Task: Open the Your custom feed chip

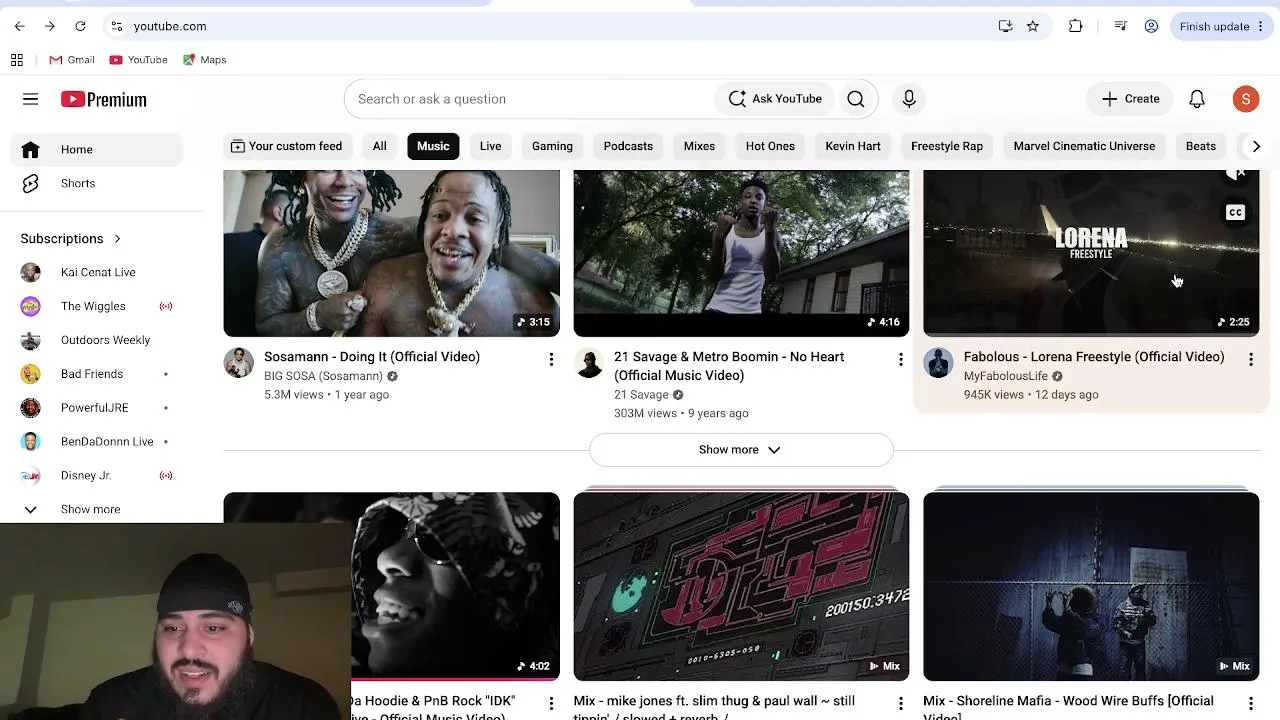Action: coord(286,146)
